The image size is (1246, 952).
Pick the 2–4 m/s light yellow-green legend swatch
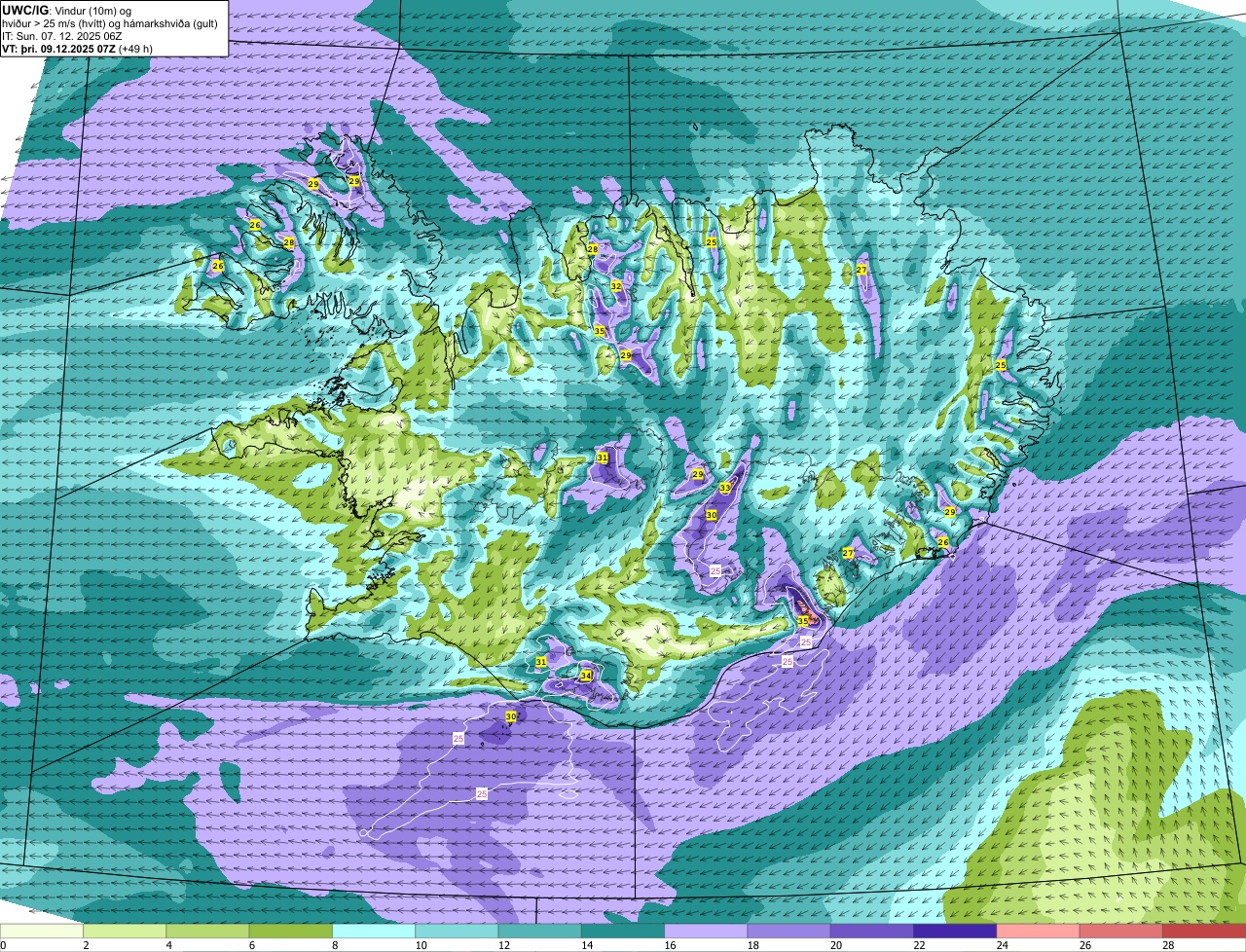(x=125, y=931)
